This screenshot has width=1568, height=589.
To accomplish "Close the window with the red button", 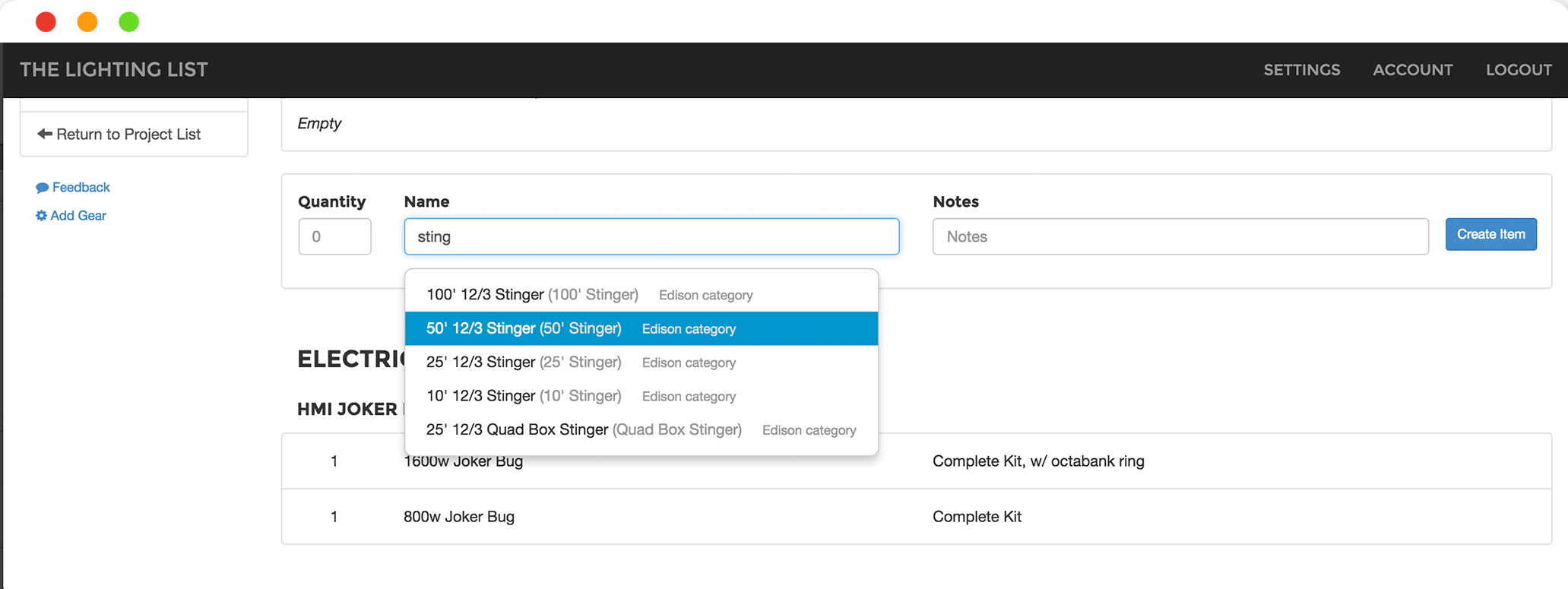I will coord(46,22).
